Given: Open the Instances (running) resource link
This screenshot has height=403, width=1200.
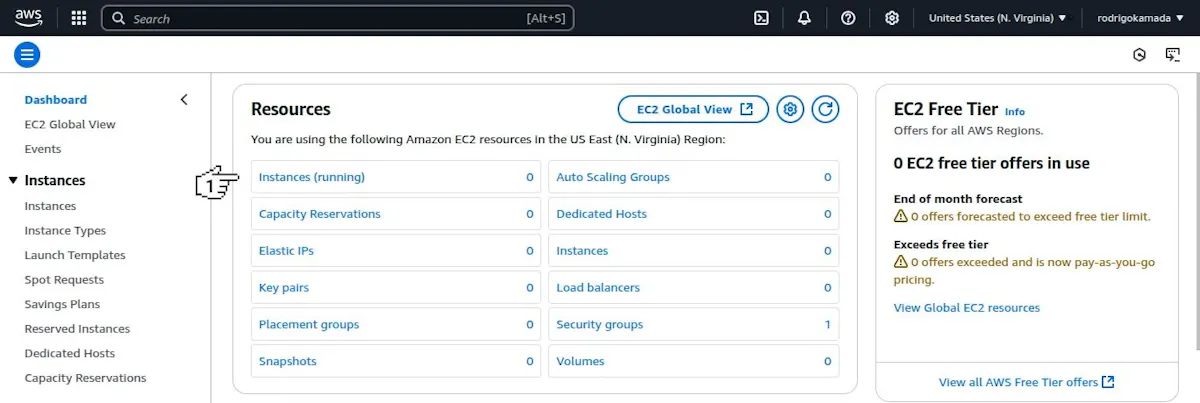Looking at the screenshot, I should 312,177.
